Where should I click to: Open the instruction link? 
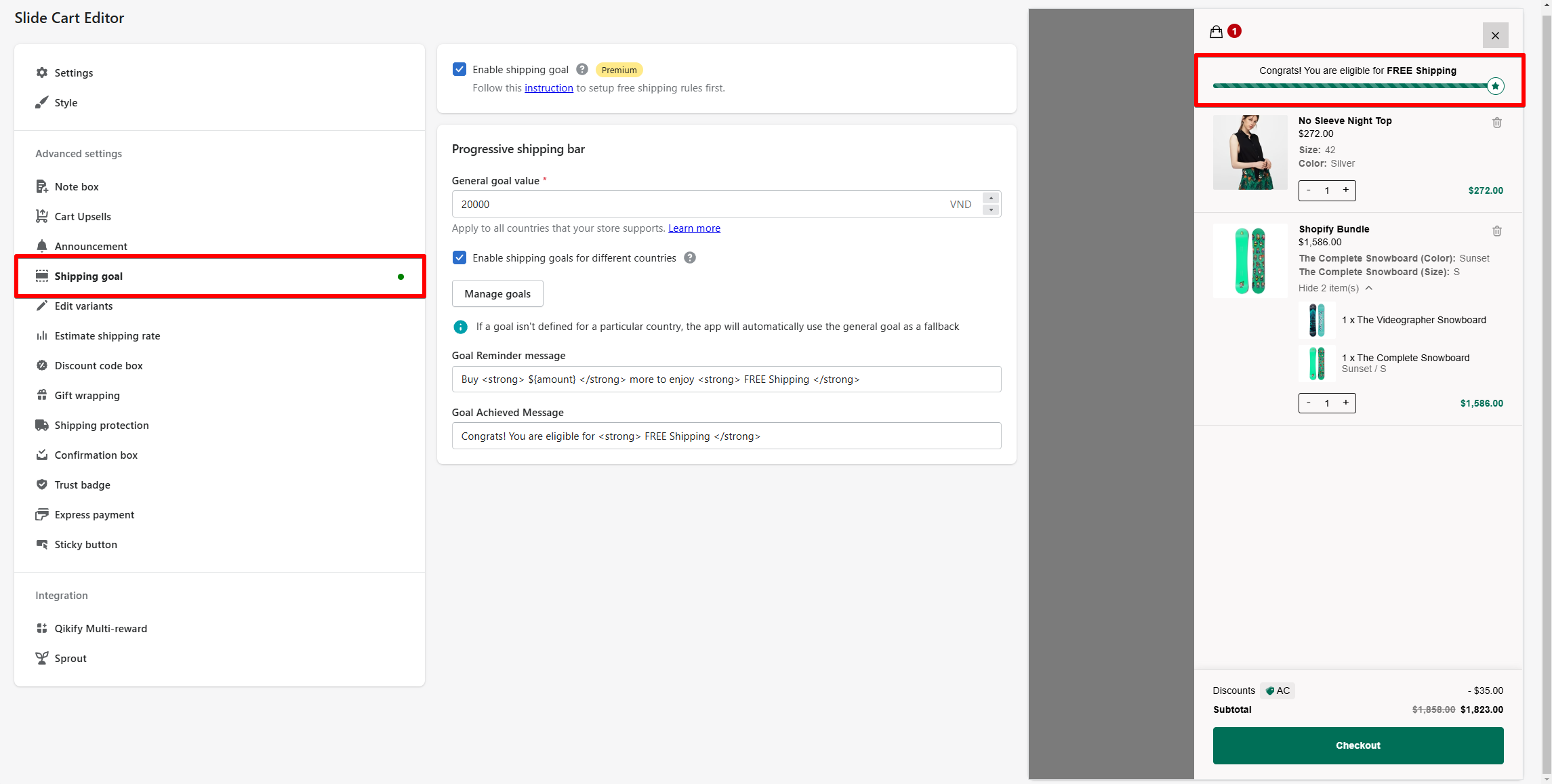[548, 88]
